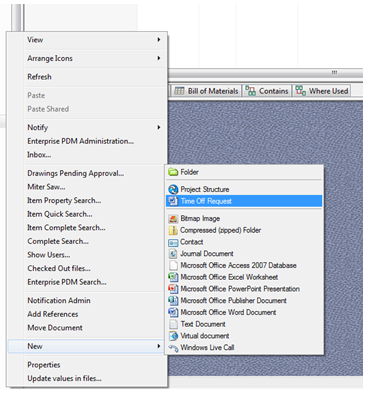Expand the Arrange Icons submenu arrow
The image size is (380, 394).
159,58
